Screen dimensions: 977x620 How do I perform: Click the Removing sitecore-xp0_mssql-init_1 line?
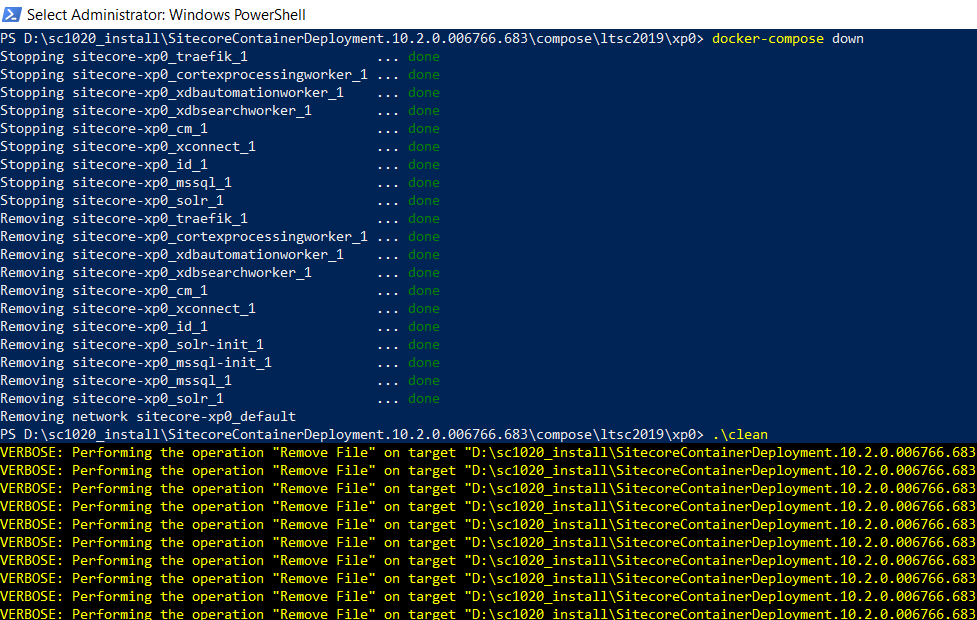coord(136,363)
